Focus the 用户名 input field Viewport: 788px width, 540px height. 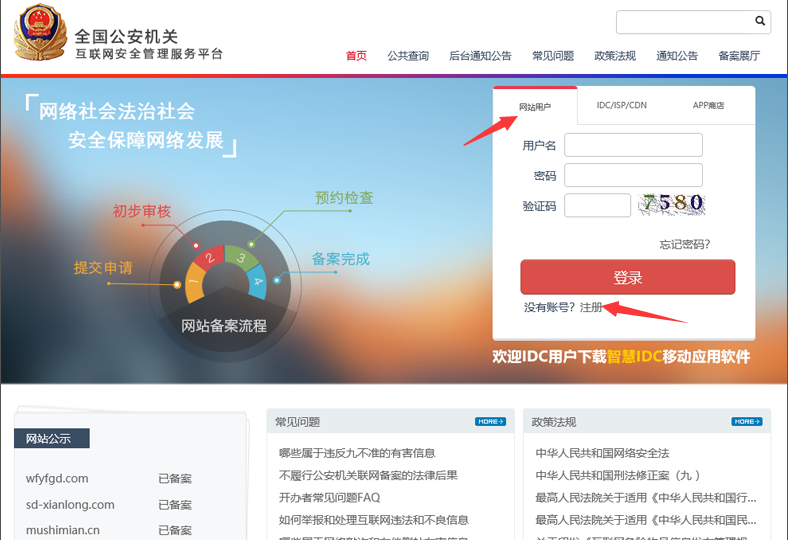(x=633, y=145)
